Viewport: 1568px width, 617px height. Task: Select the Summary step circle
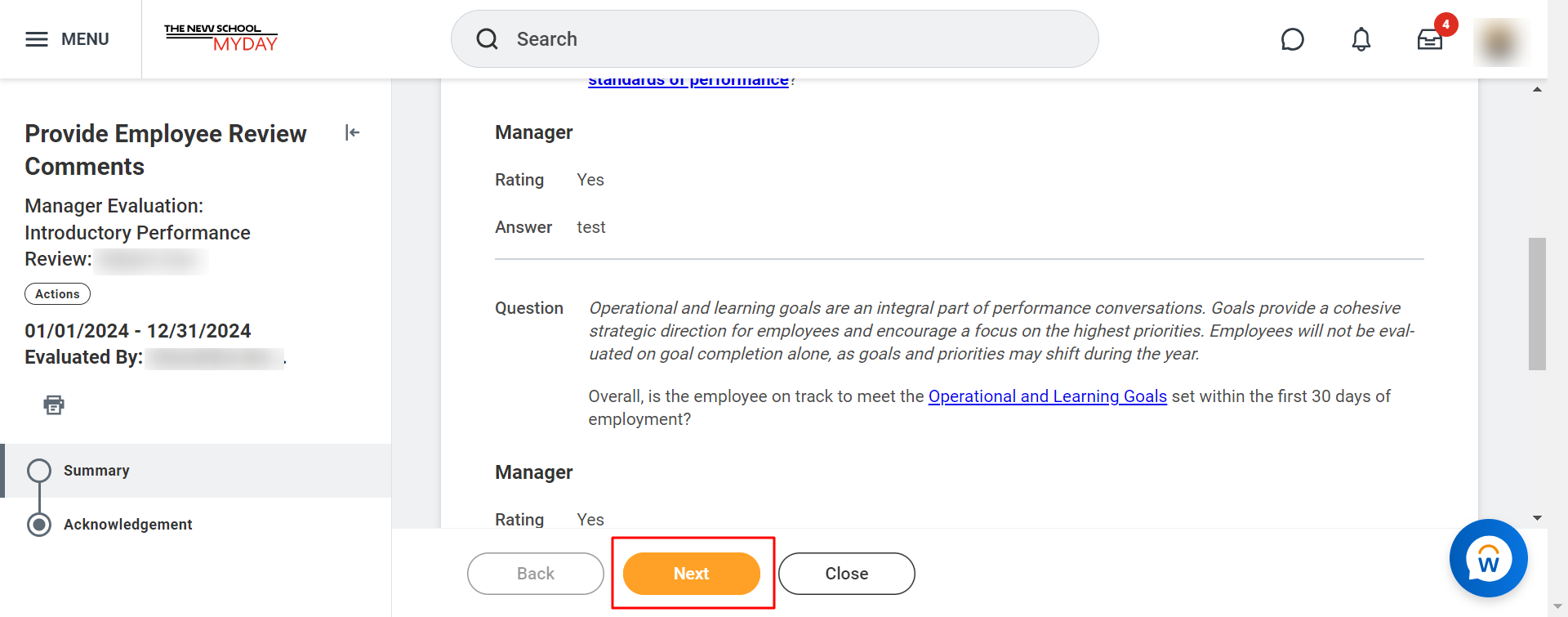[x=39, y=471]
